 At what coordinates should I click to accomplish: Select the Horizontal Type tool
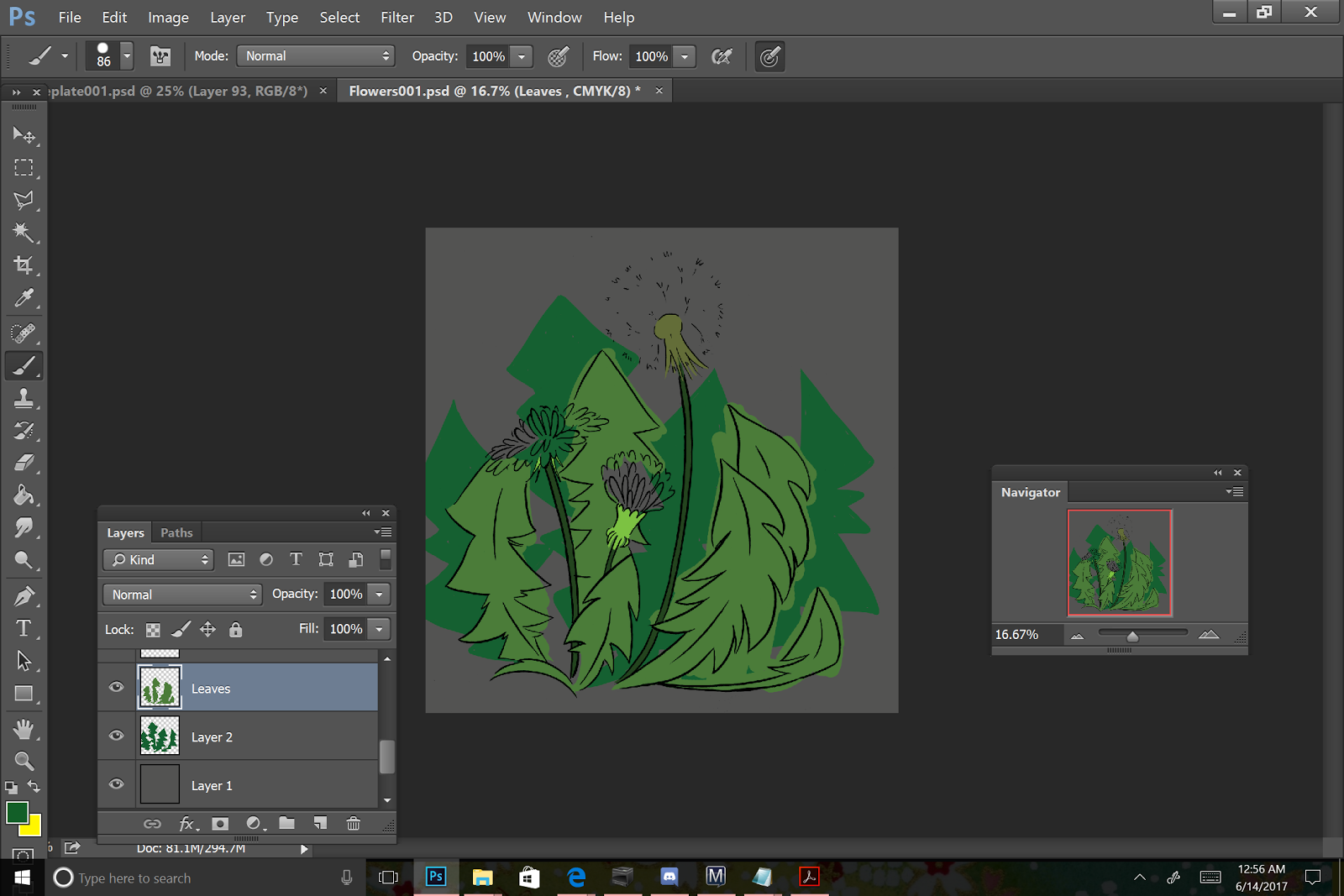[x=24, y=628]
